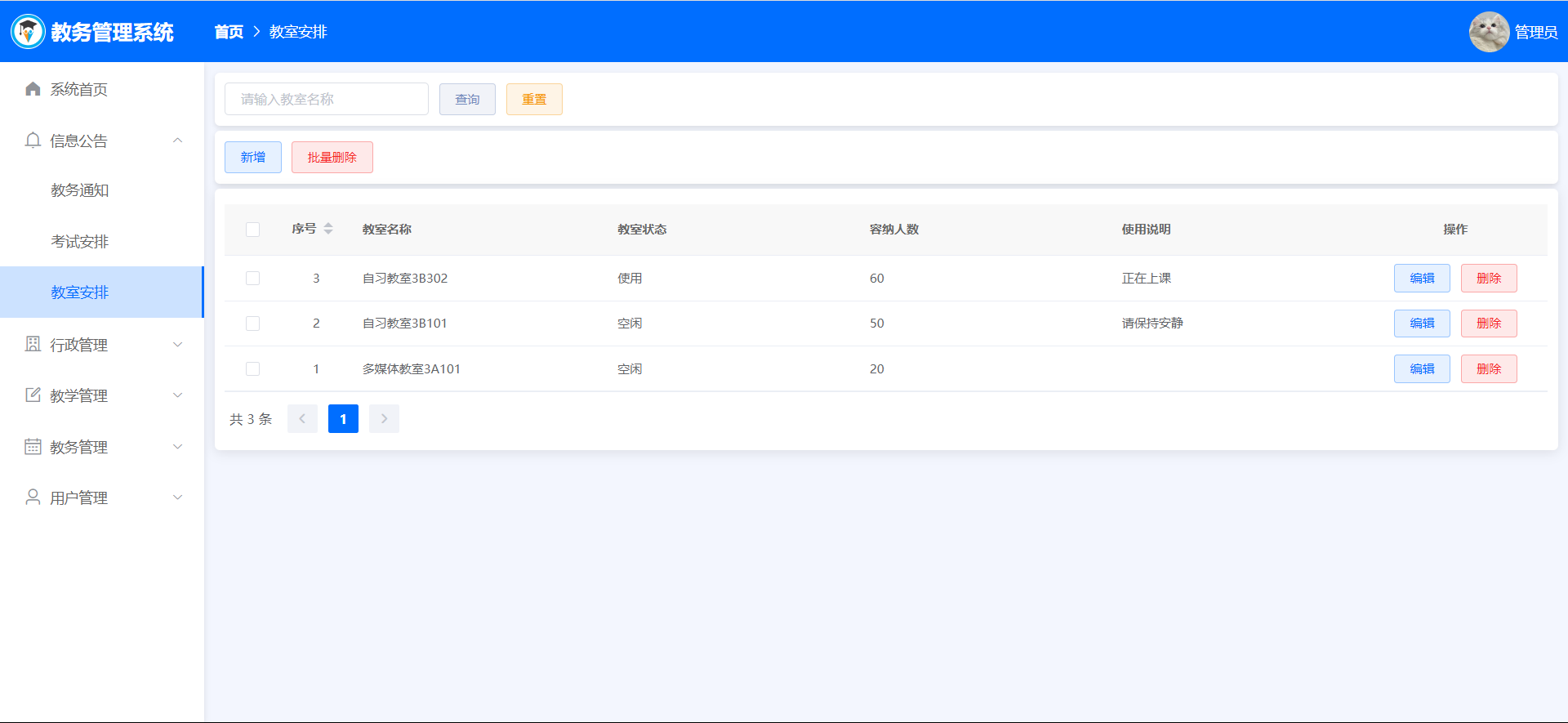Click the calendar icon beside 教务管理
Viewport: 1568px width, 723px height.
click(33, 447)
